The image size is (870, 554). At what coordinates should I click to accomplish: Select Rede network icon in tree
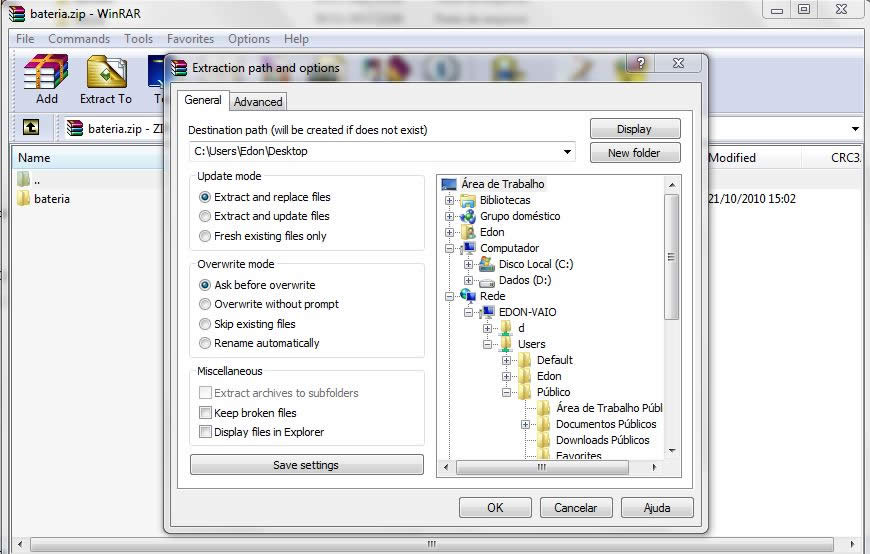468,296
